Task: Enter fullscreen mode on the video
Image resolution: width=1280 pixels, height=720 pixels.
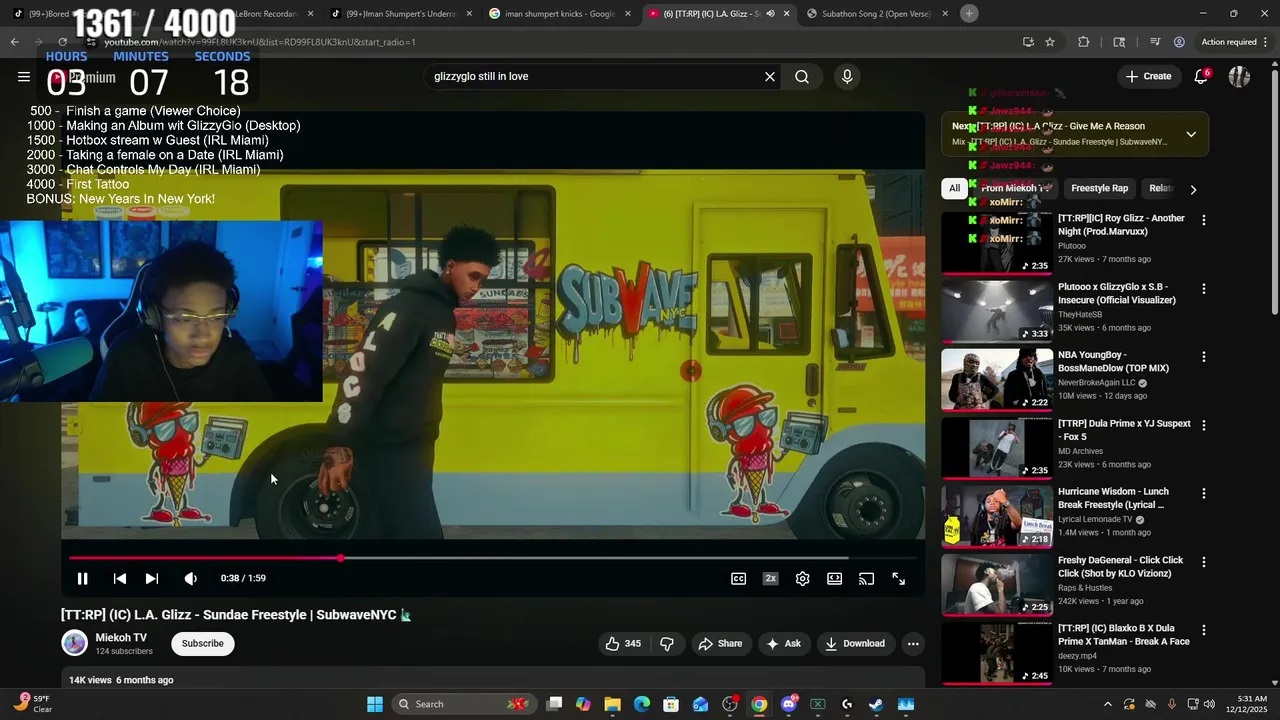Action: tap(898, 578)
